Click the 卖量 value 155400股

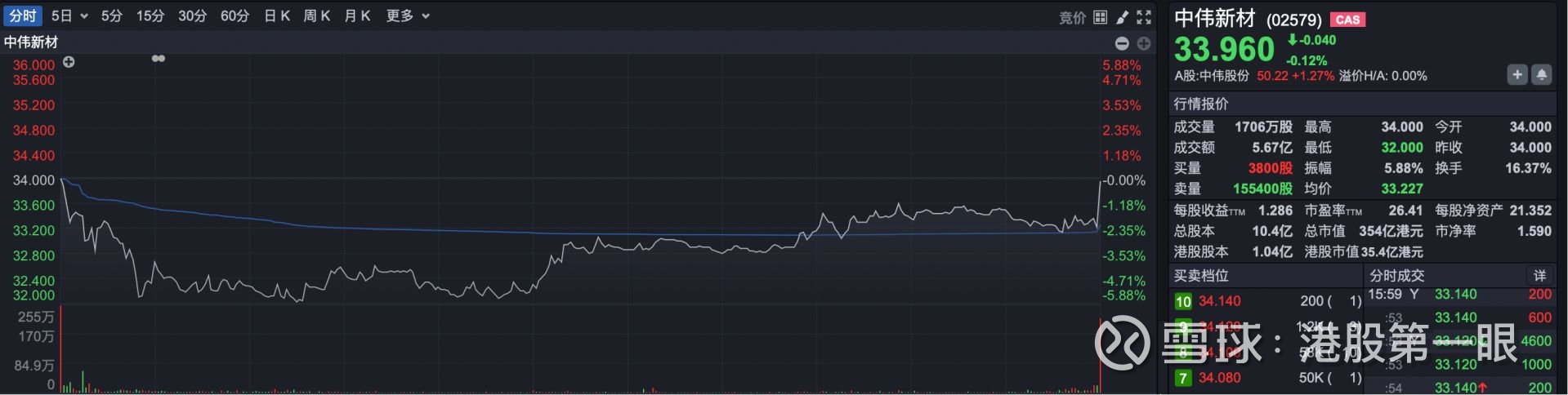point(1262,189)
